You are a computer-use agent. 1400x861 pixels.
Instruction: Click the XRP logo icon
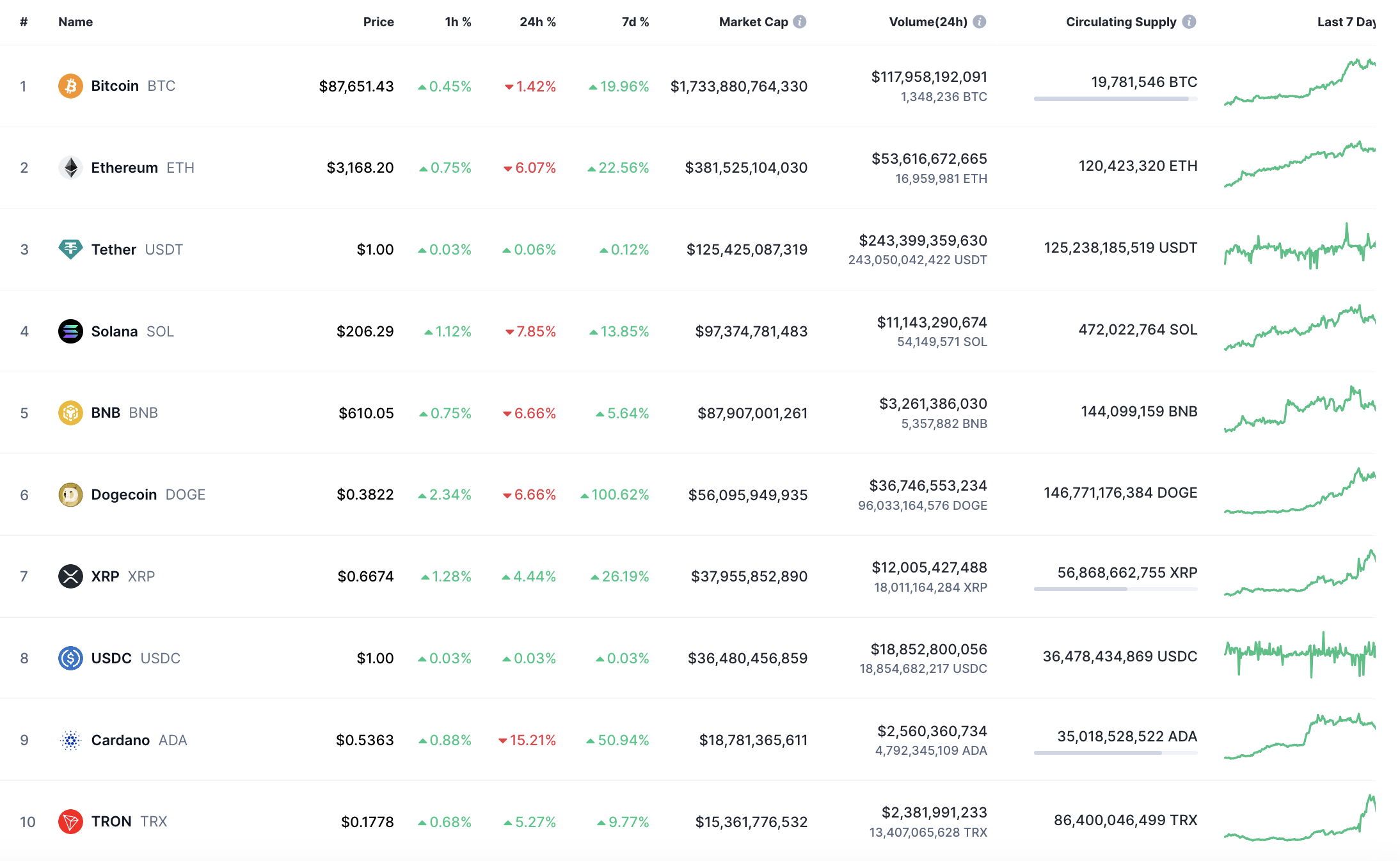click(70, 576)
